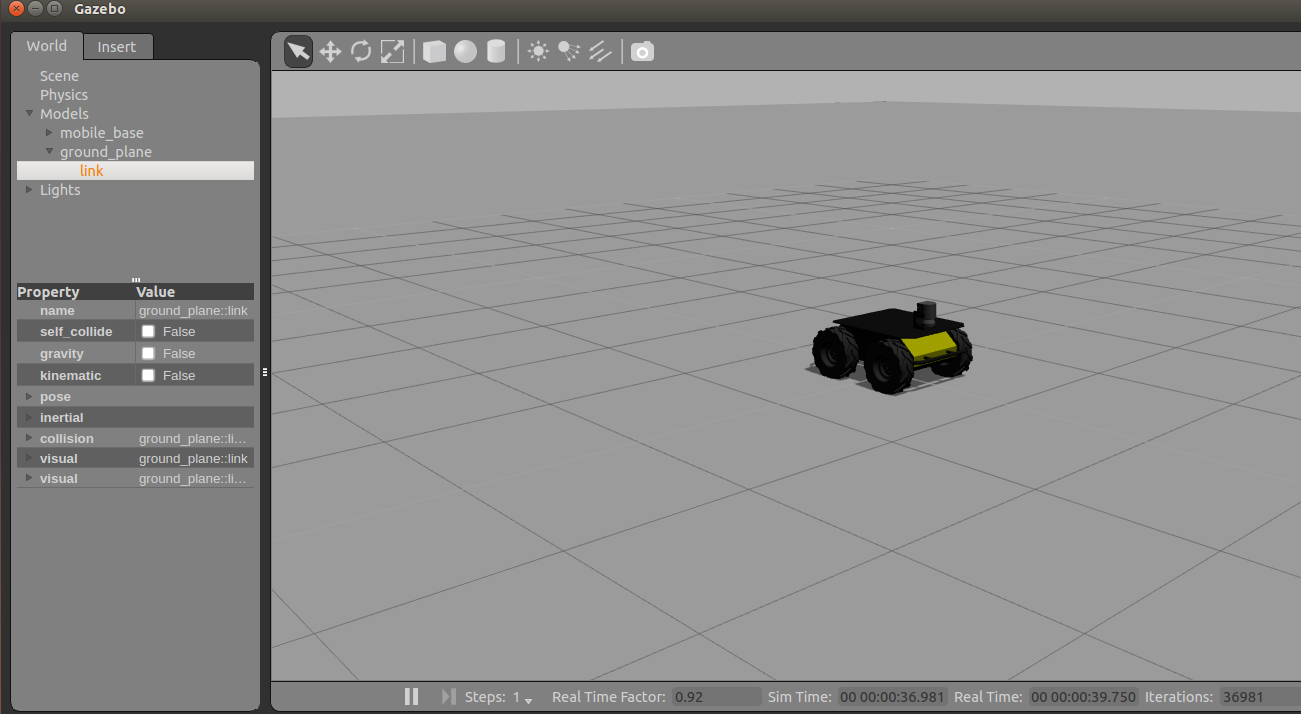Close the Gazebo window
Image resolution: width=1301 pixels, height=714 pixels.
click(16, 9)
